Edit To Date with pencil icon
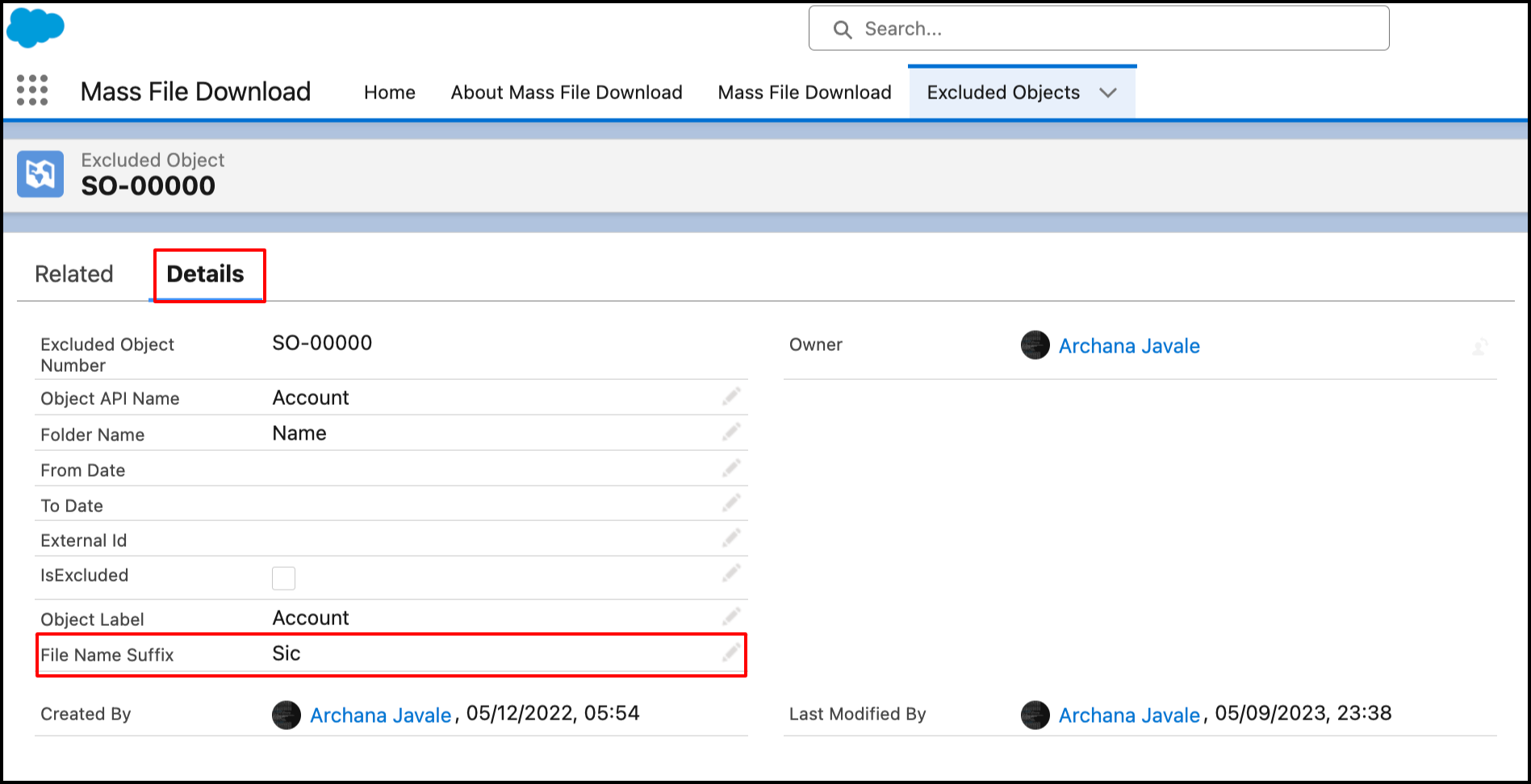 pos(731,503)
